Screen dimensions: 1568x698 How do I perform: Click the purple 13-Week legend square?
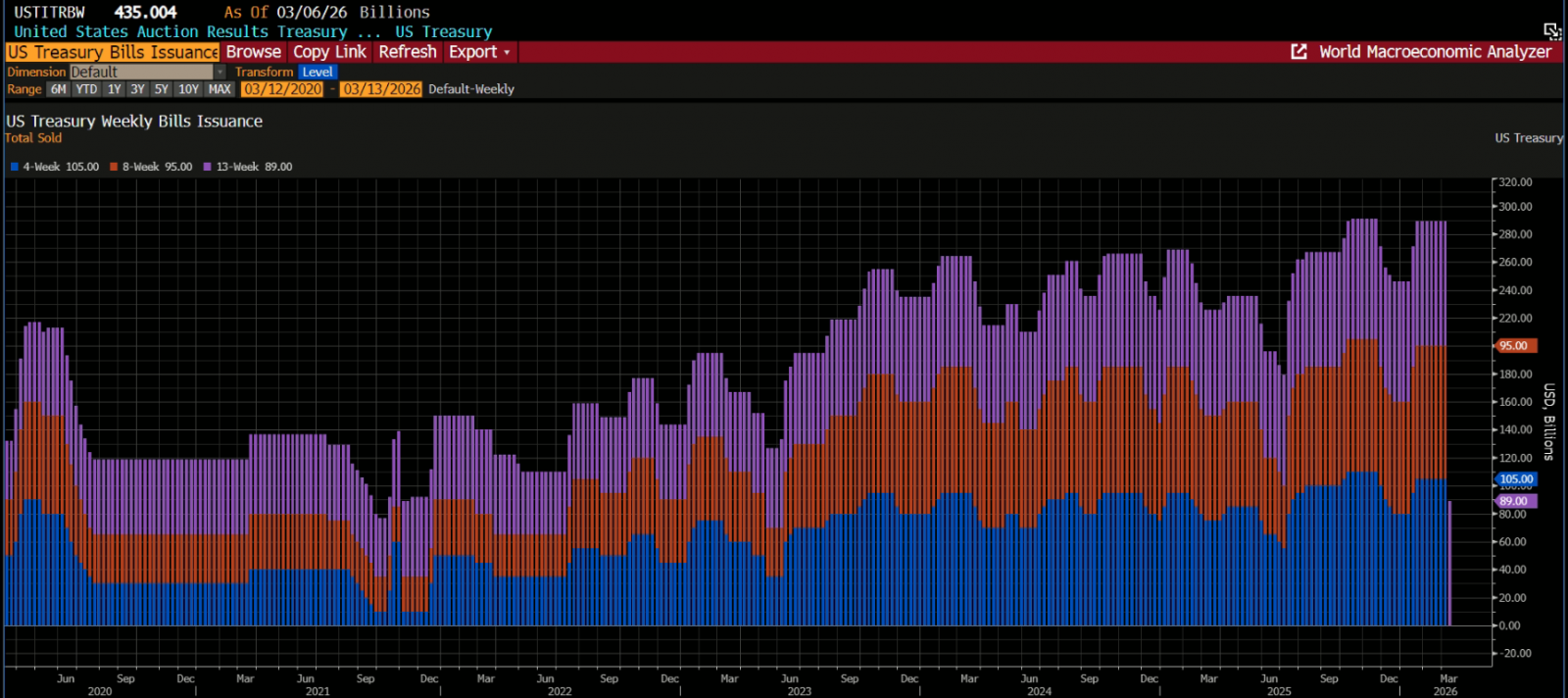[208, 167]
